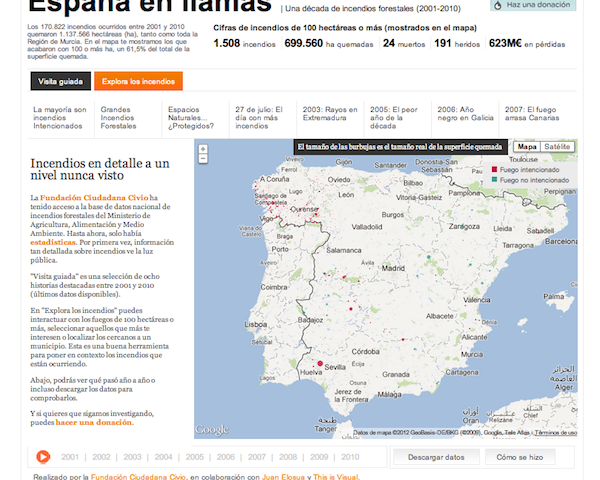Click the Valencia label on the map

point(477,300)
